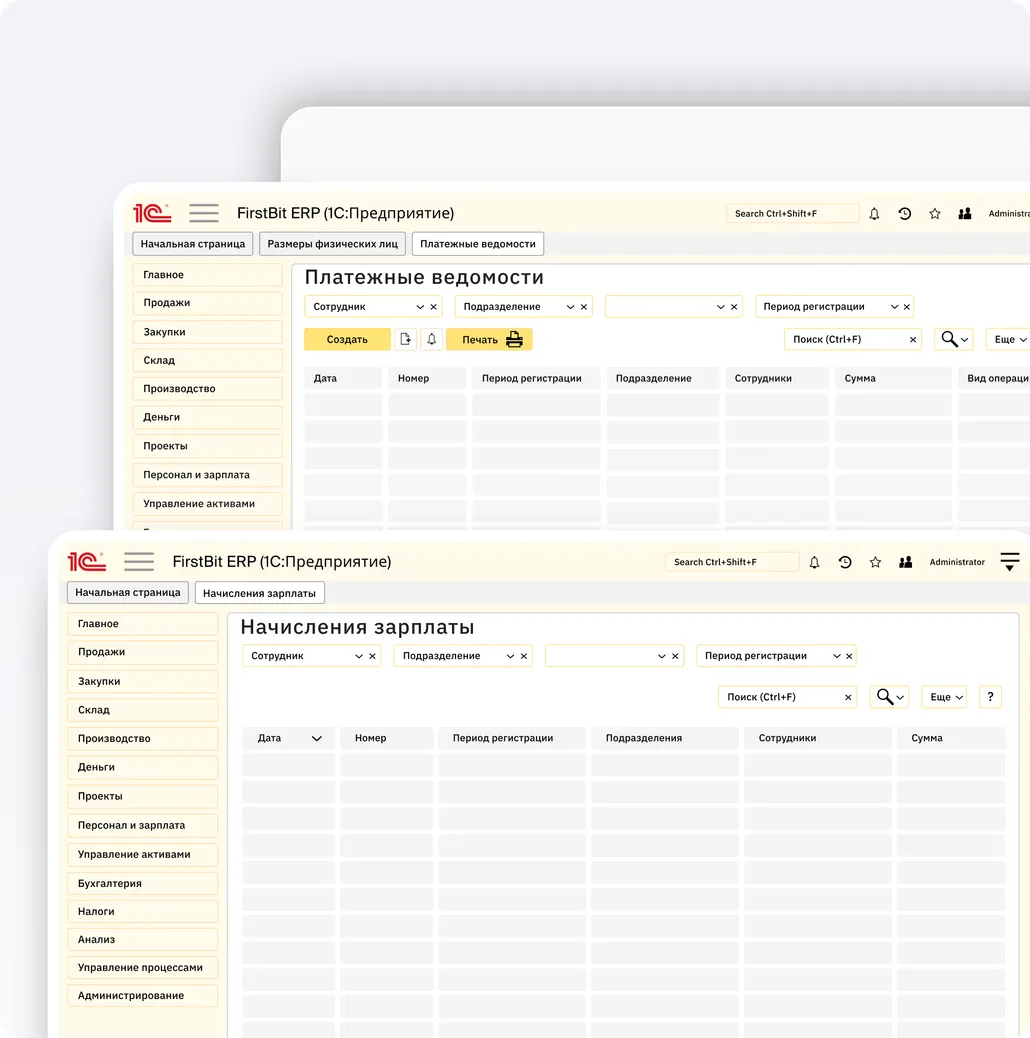Open the history clock icon in the Платежные ведомости window
Image resolution: width=1030 pixels, height=1038 pixels.
click(x=904, y=214)
